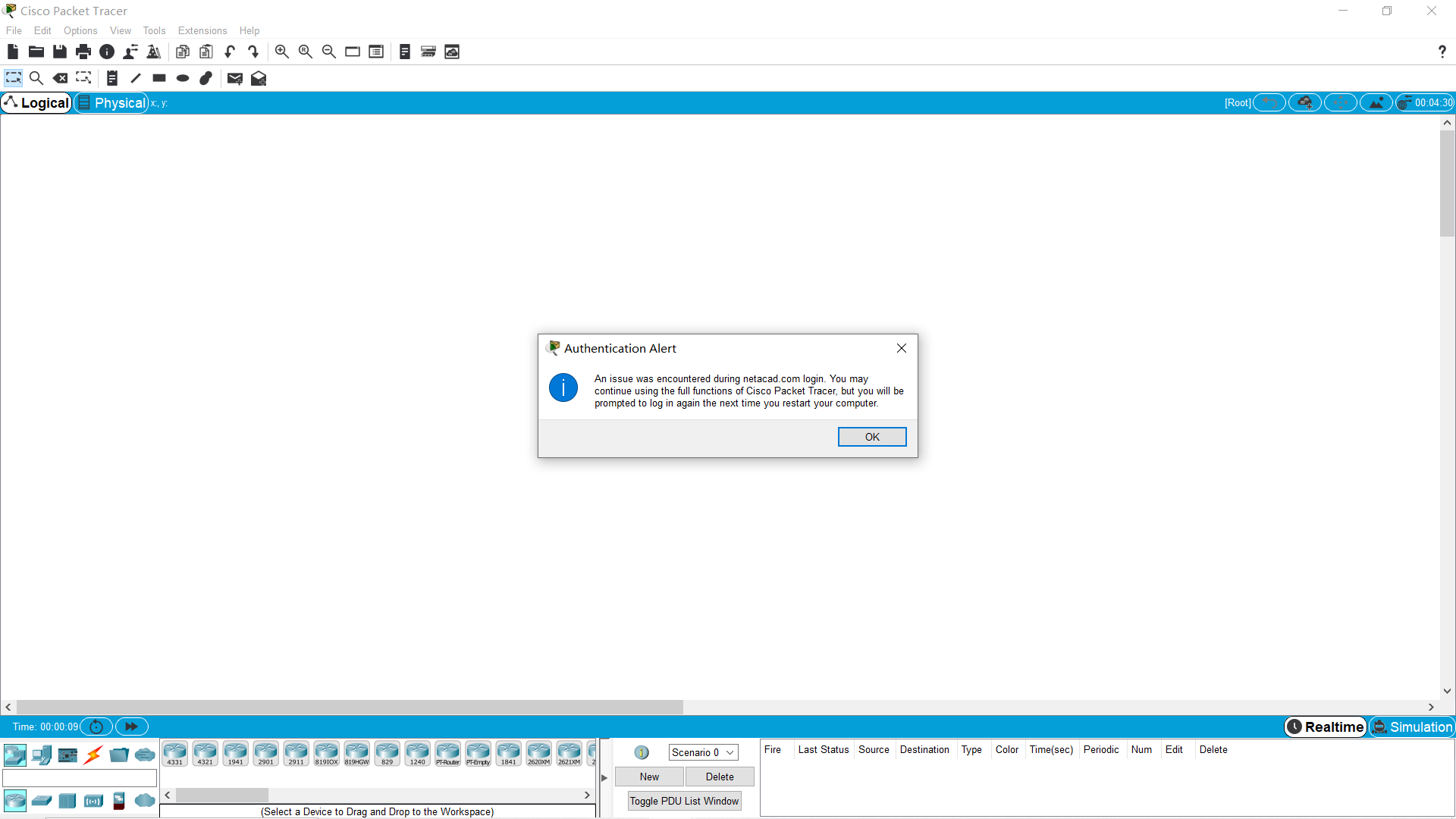This screenshot has height=819, width=1456.
Task: Switch to the Physical workspace tab
Action: 111,102
